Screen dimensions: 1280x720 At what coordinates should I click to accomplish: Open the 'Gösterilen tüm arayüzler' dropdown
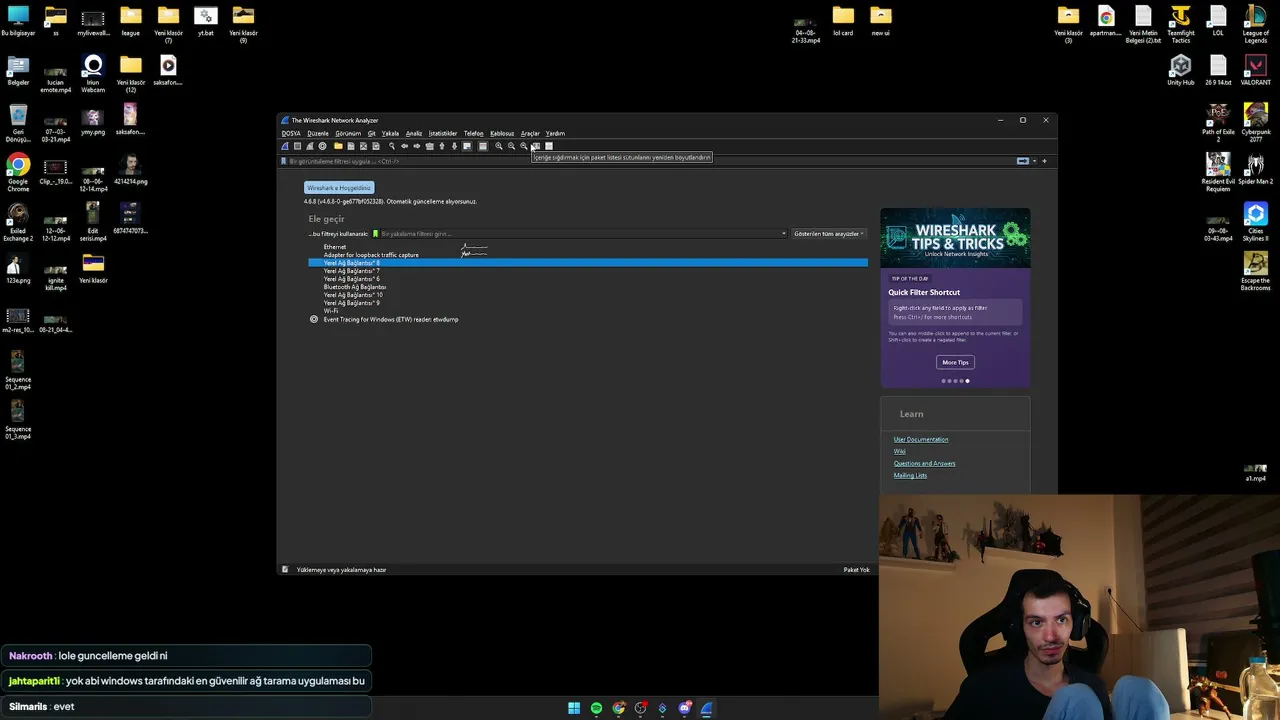coord(829,234)
